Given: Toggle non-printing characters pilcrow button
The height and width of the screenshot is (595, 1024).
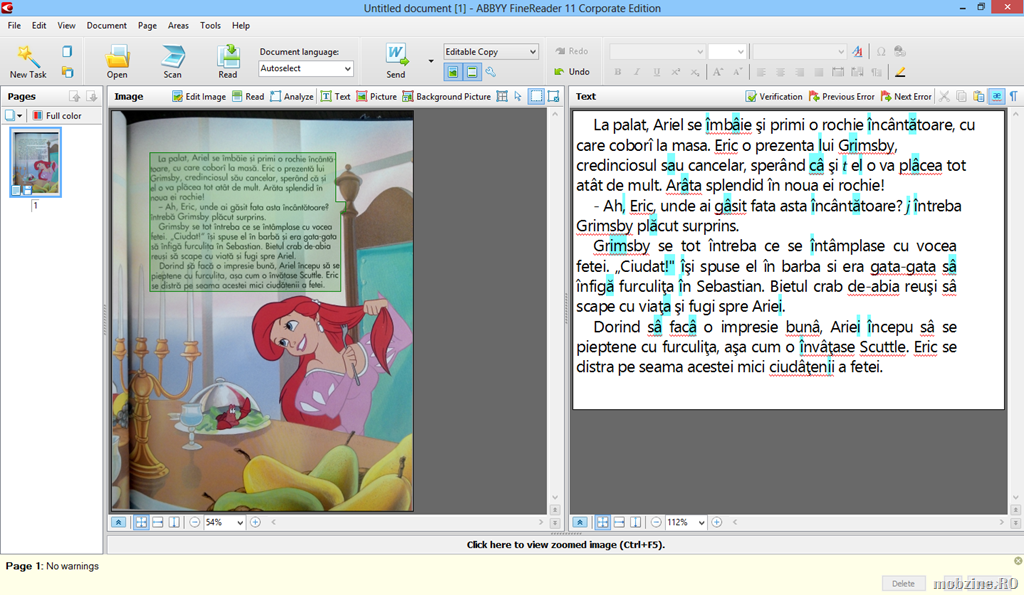Looking at the screenshot, I should click(1014, 97).
